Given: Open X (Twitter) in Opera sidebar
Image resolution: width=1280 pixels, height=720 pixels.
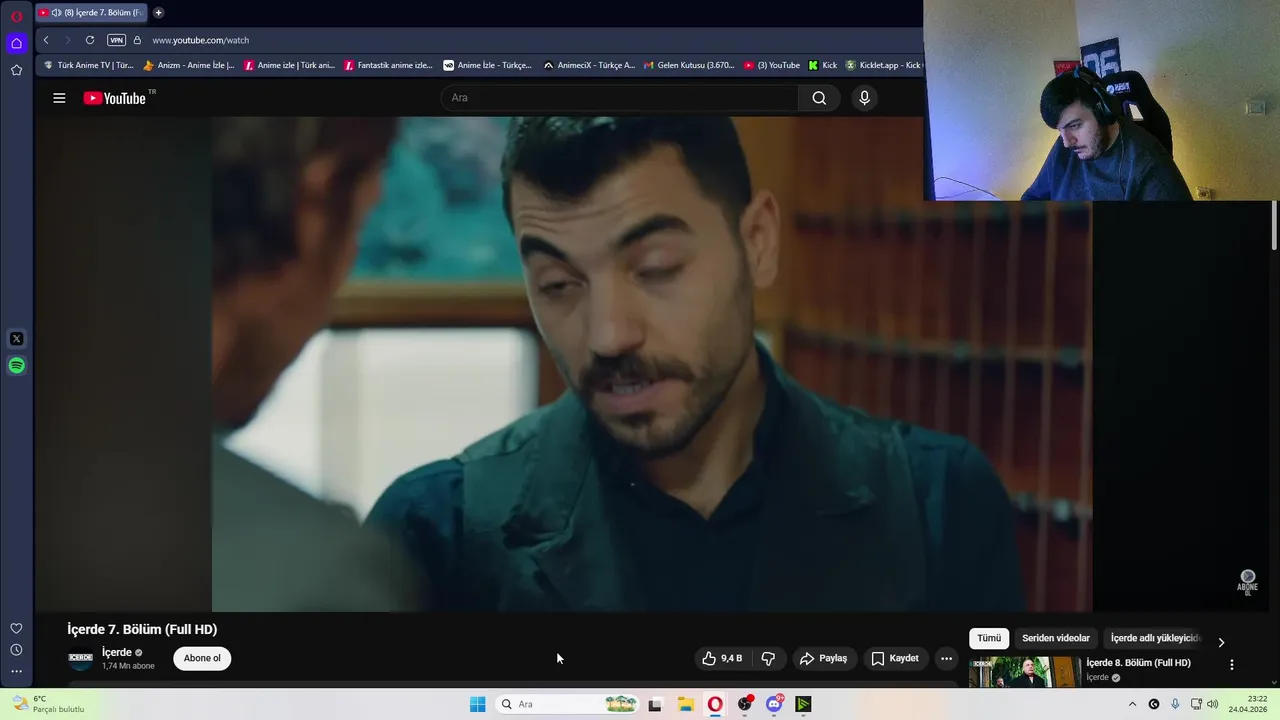Looking at the screenshot, I should pos(16,339).
